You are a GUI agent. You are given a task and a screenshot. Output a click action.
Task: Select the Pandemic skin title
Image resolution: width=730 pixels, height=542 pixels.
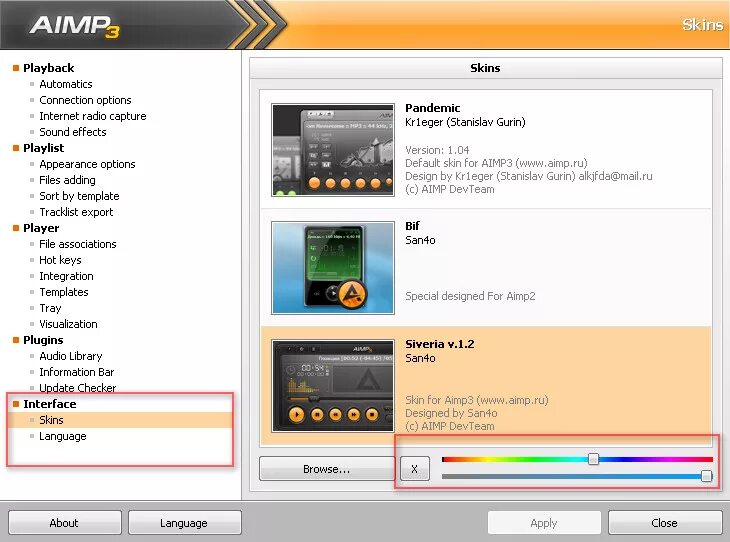point(433,108)
